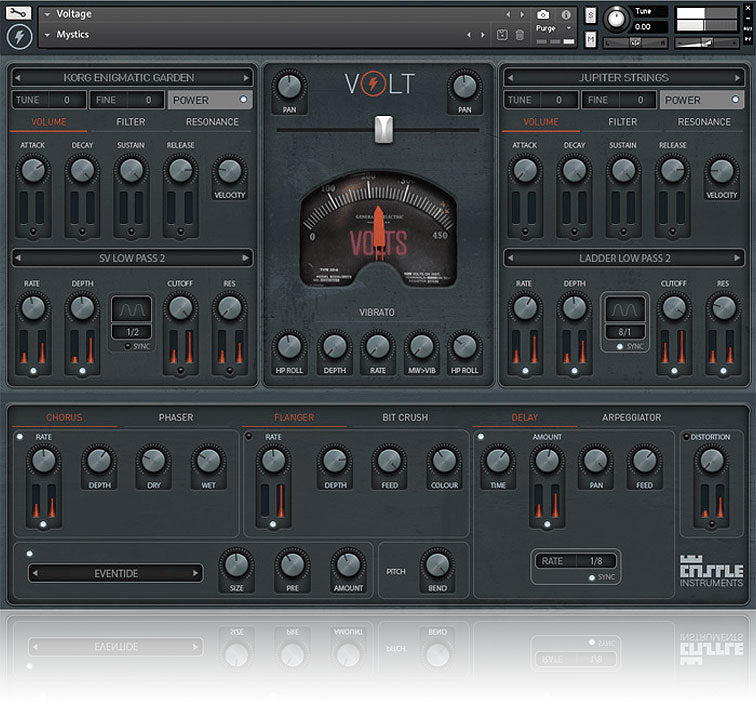Select previous sound before Korg Enigmatic Garden
Image resolution: width=756 pixels, height=705 pixels.
[17, 78]
